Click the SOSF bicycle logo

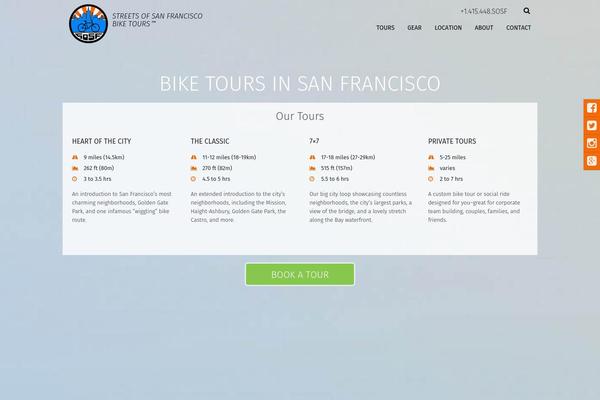click(88, 23)
